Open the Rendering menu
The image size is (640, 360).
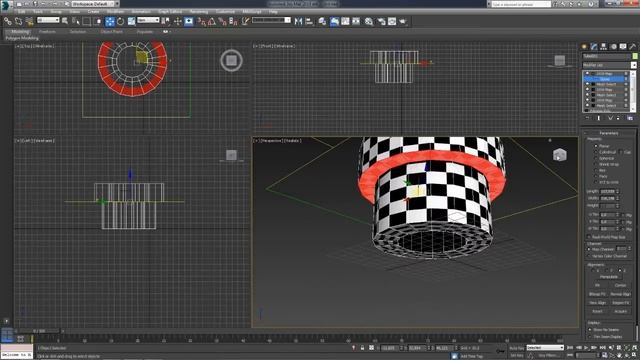[199, 12]
